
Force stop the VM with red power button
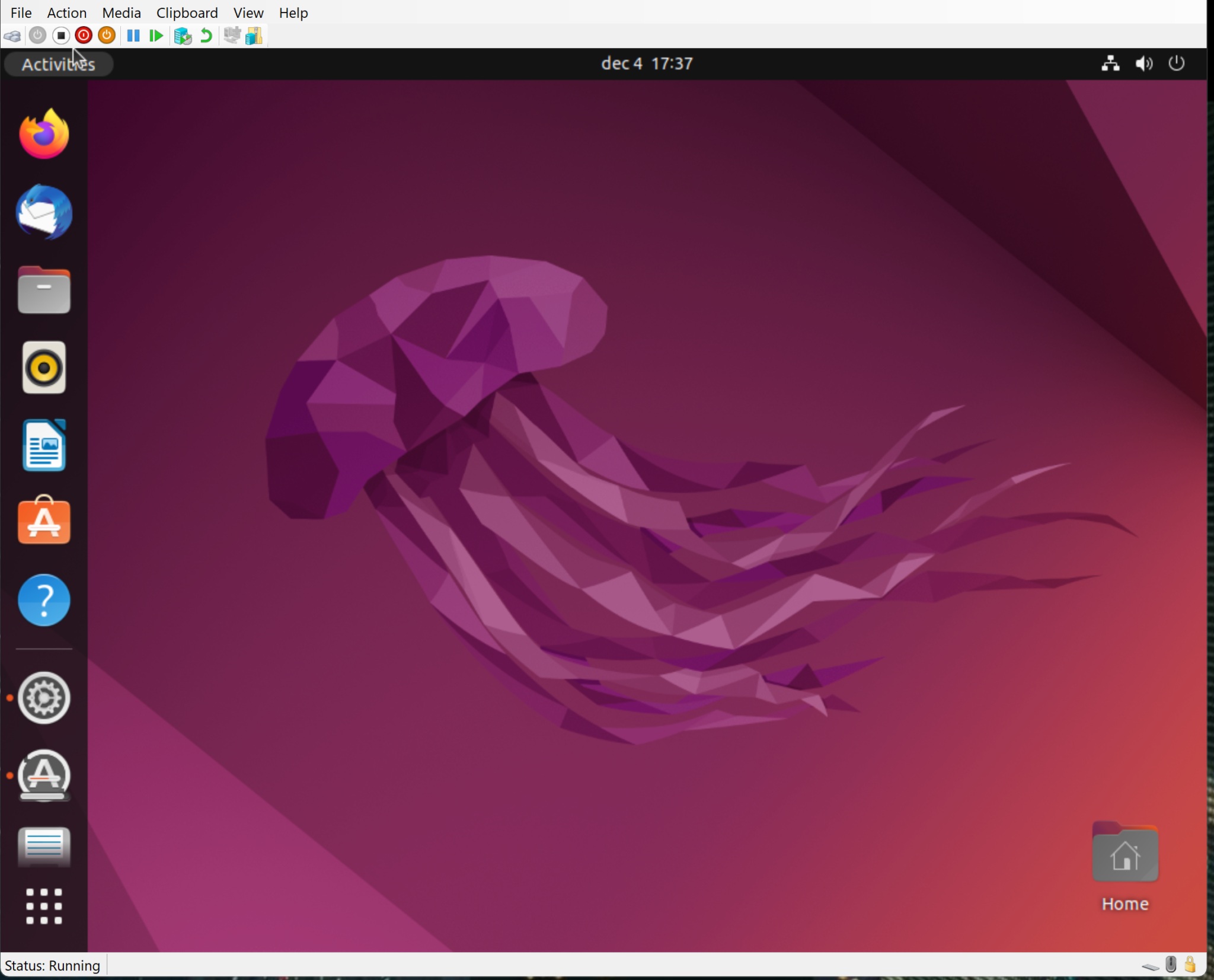coord(83,36)
